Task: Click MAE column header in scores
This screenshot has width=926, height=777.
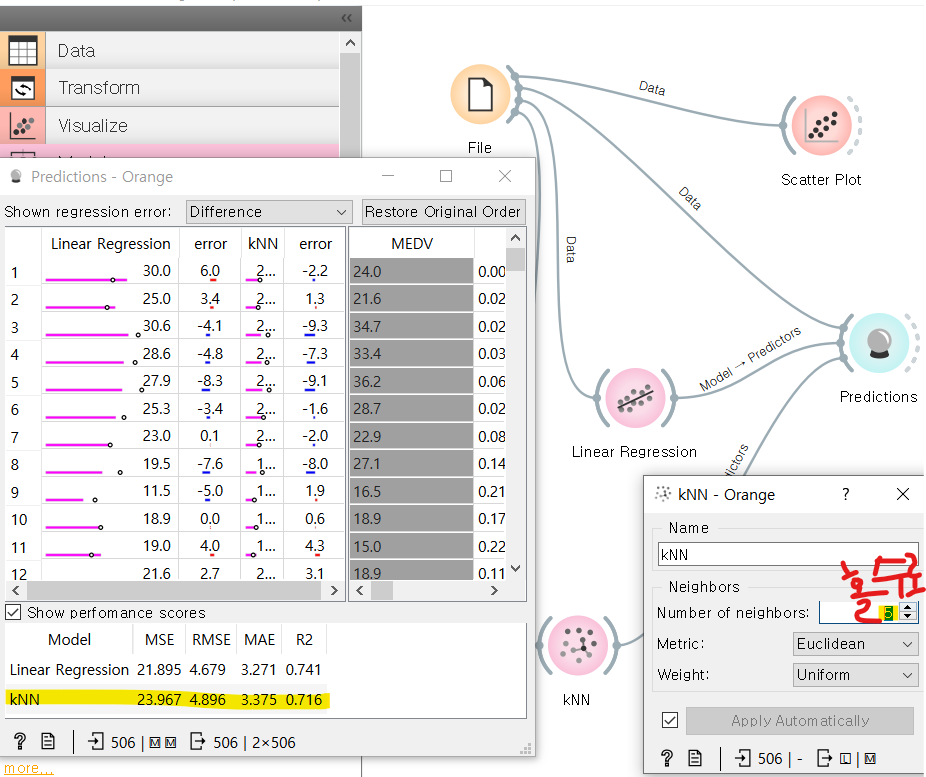Action: coord(259,640)
